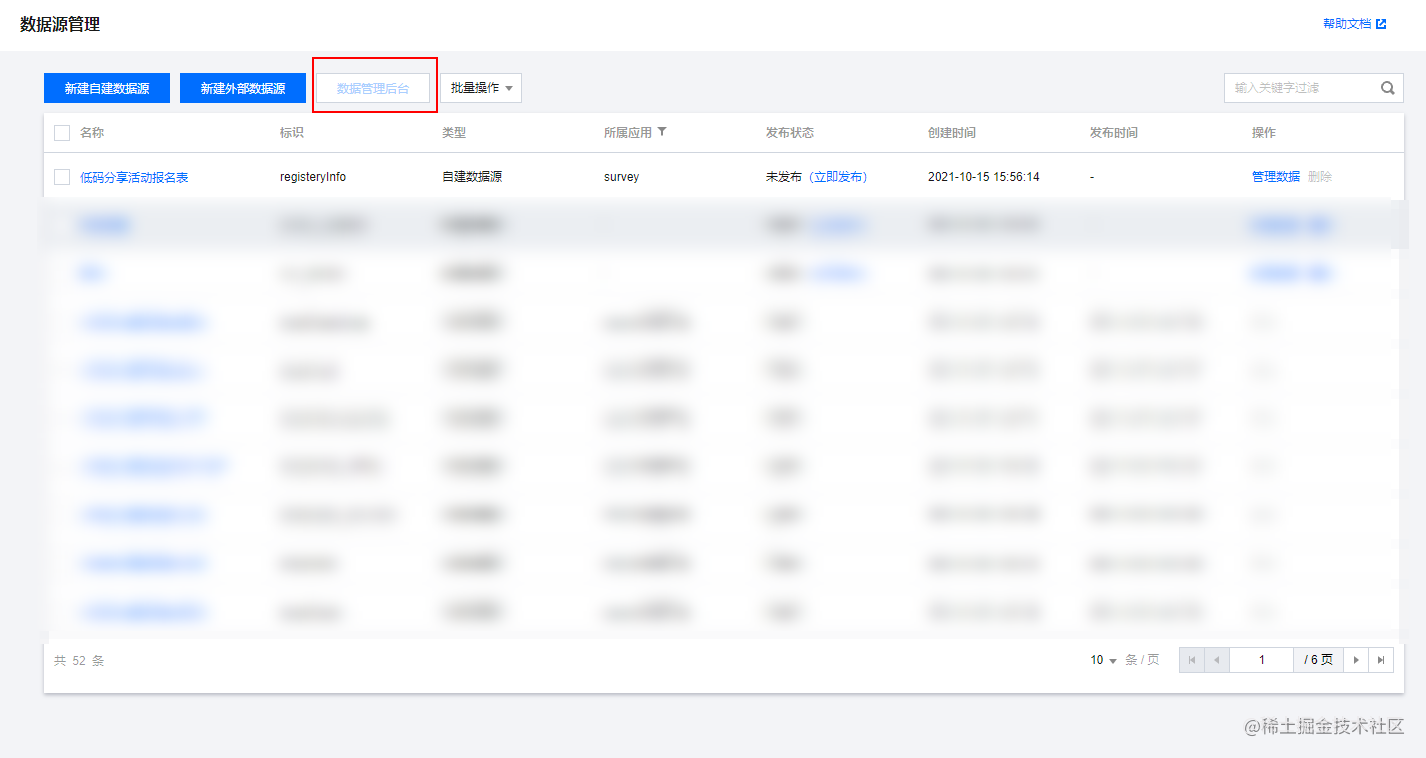
Task: Open the 帮助文档 help link
Action: click(x=1354, y=24)
